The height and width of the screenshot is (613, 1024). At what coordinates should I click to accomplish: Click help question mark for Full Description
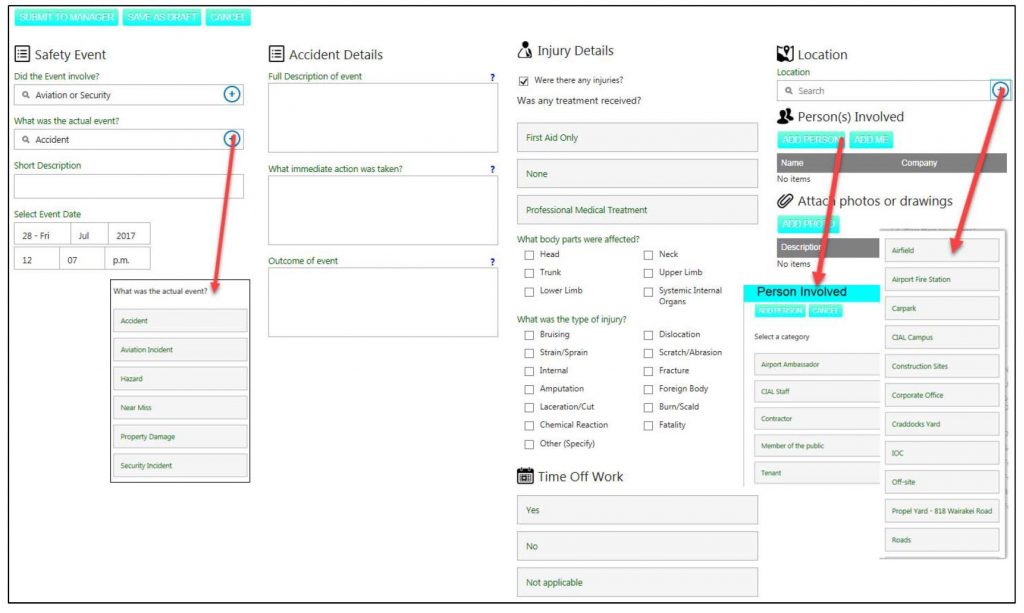pos(492,77)
